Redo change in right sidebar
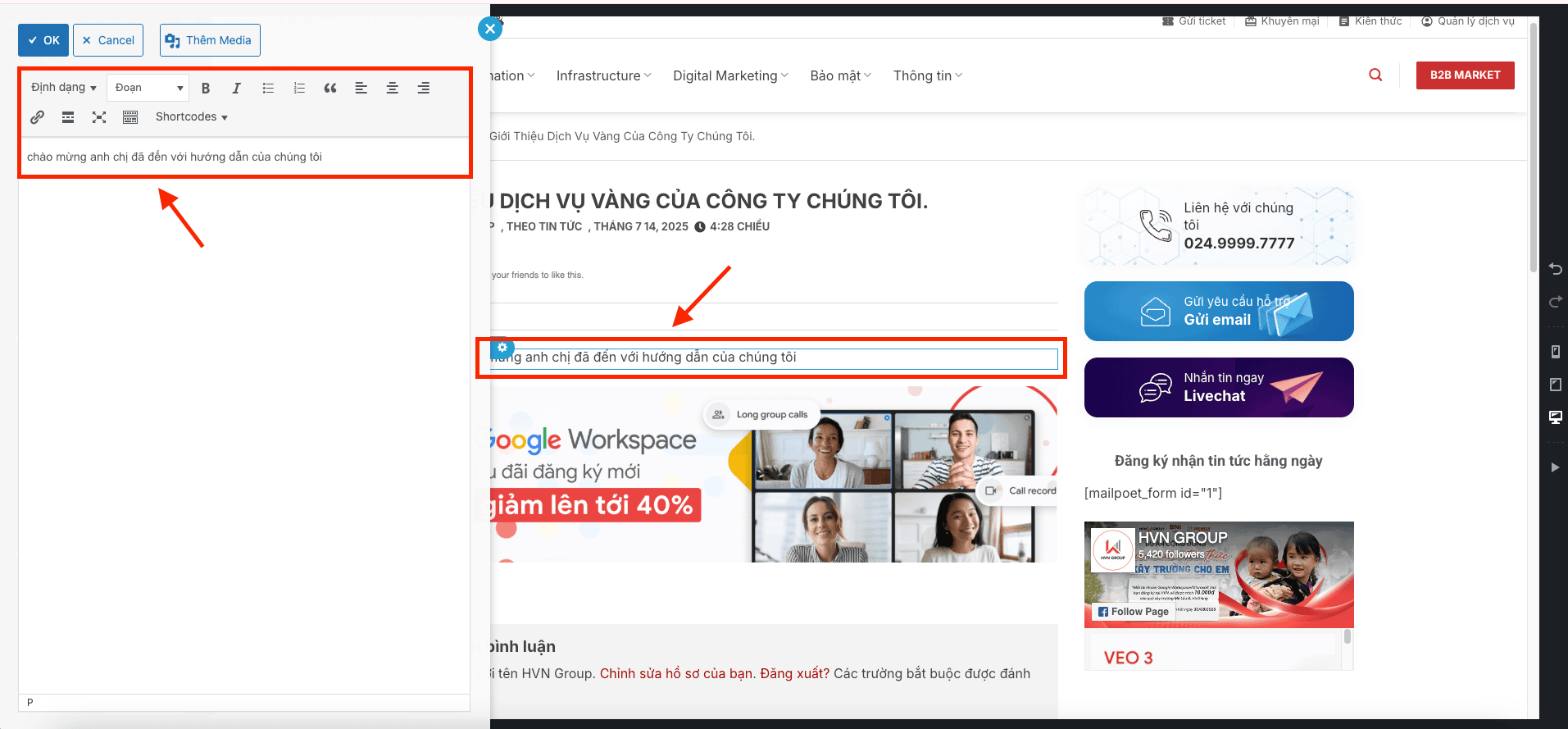 [1555, 303]
